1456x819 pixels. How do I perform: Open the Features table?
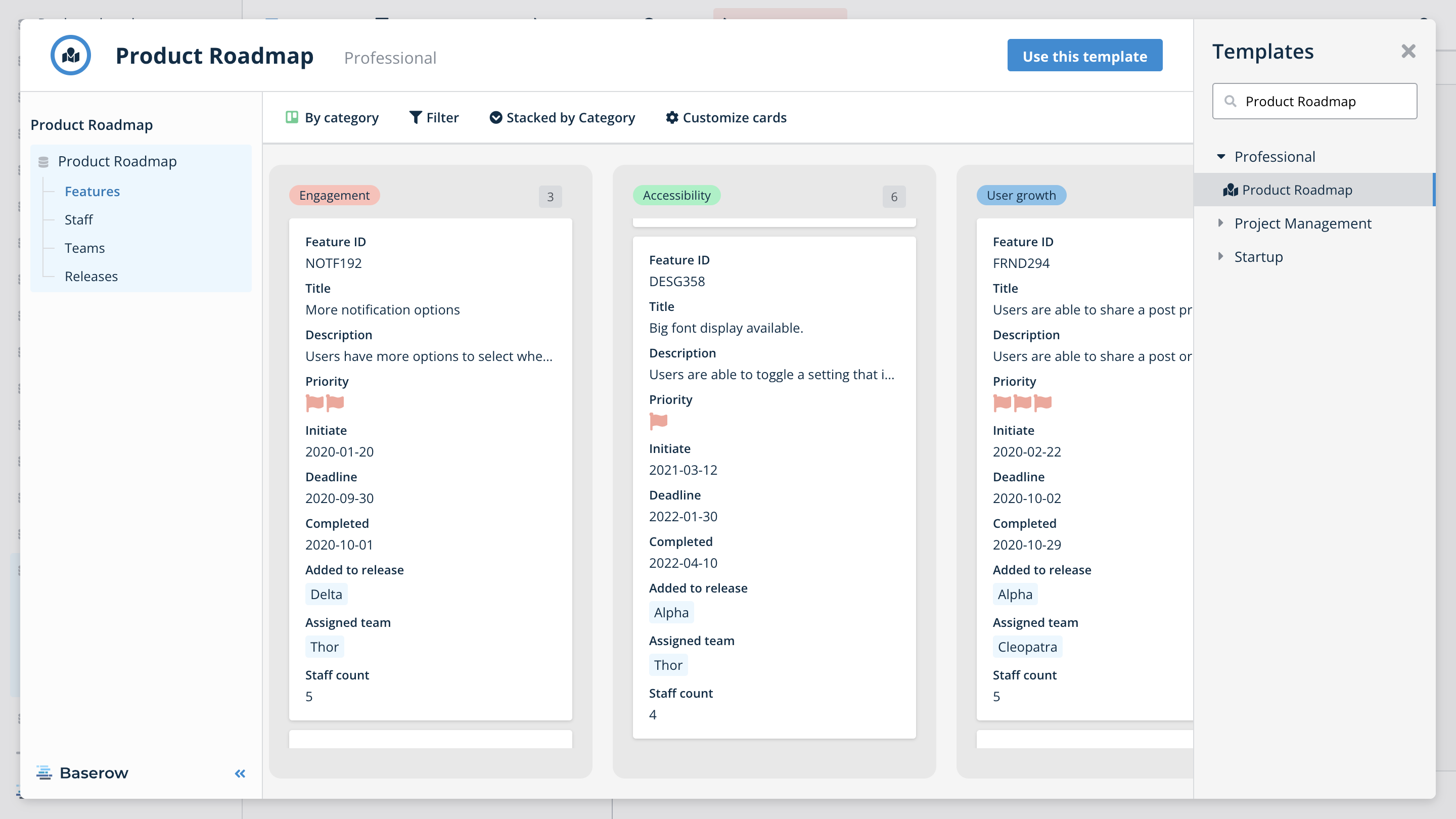(x=92, y=191)
